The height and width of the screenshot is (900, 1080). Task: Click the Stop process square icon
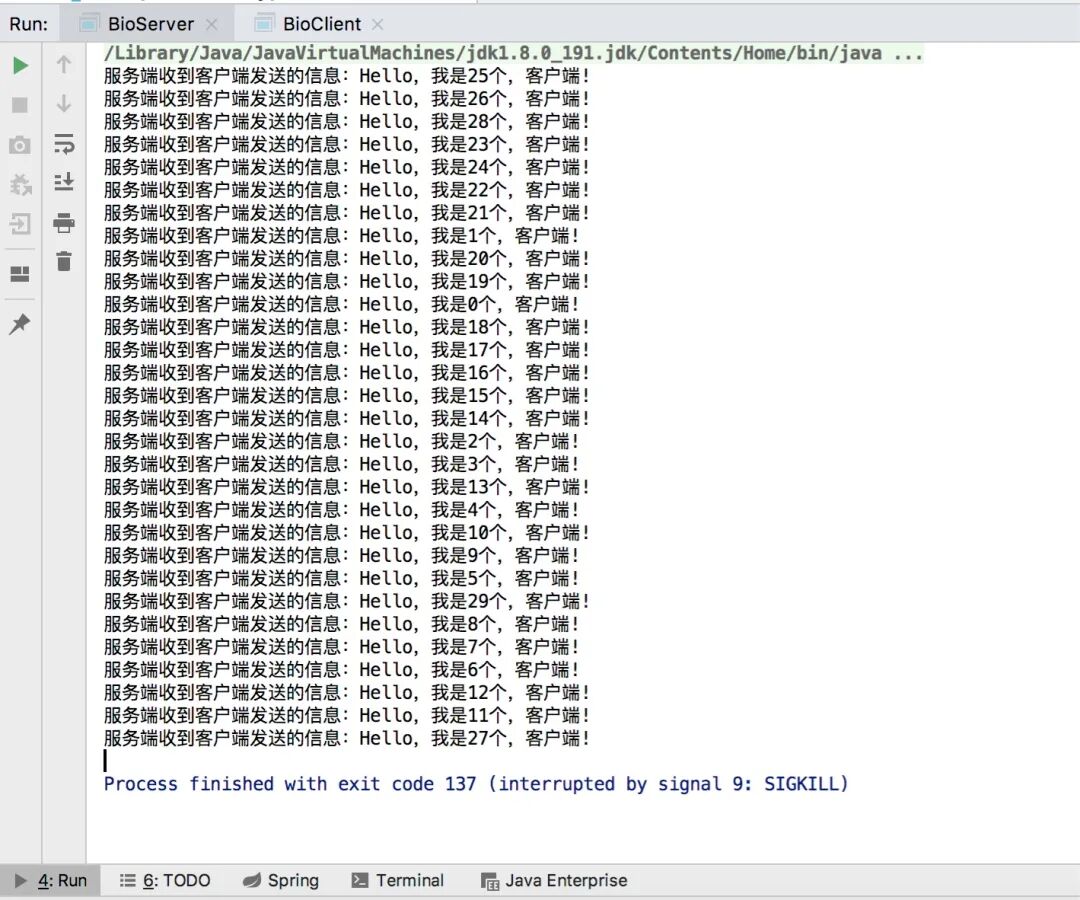point(20,105)
